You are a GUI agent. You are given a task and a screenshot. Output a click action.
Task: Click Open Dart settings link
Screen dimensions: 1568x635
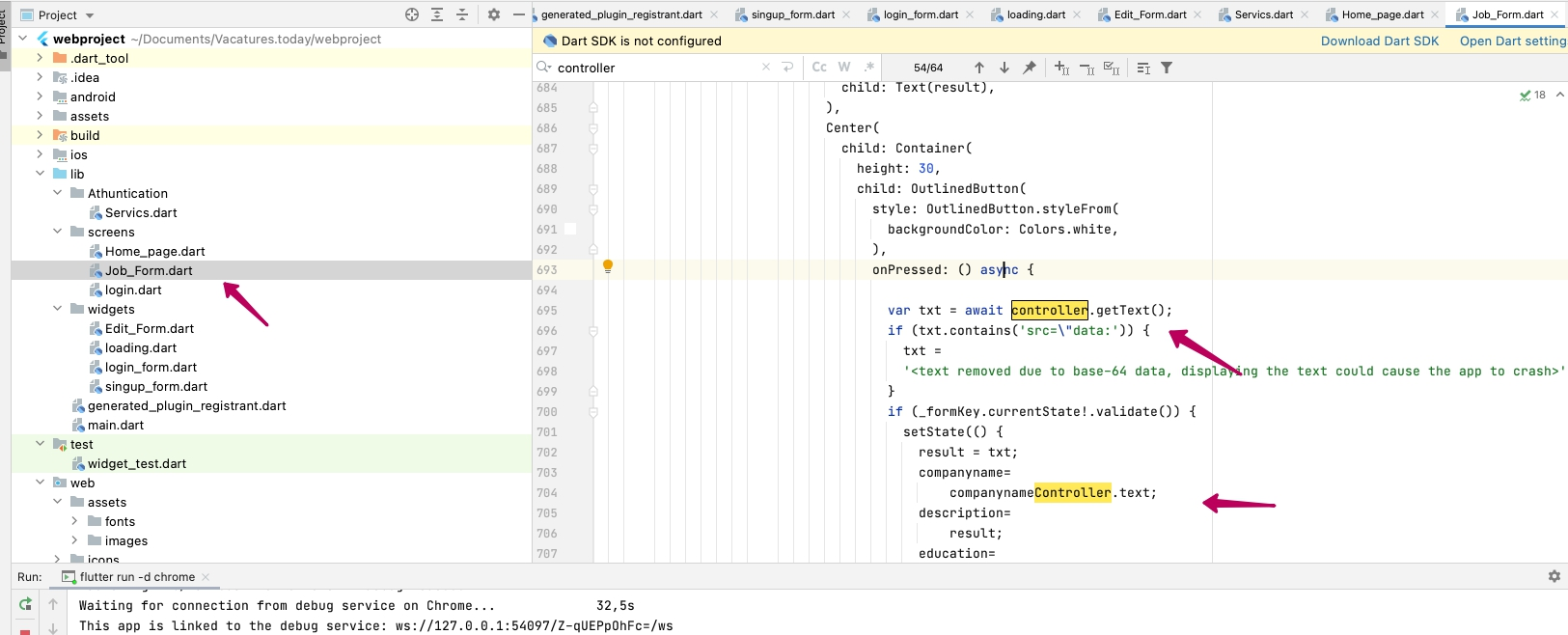pyautogui.click(x=1512, y=41)
